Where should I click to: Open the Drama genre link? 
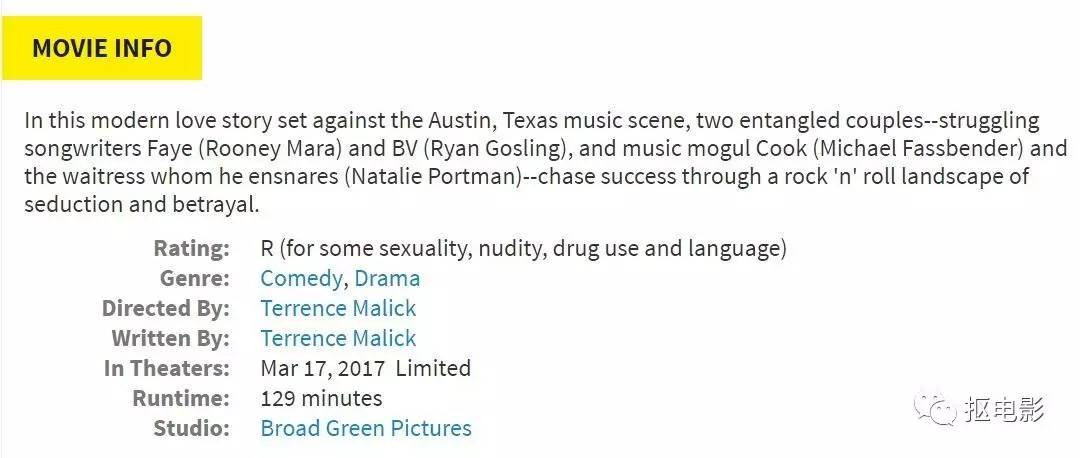[x=387, y=278]
